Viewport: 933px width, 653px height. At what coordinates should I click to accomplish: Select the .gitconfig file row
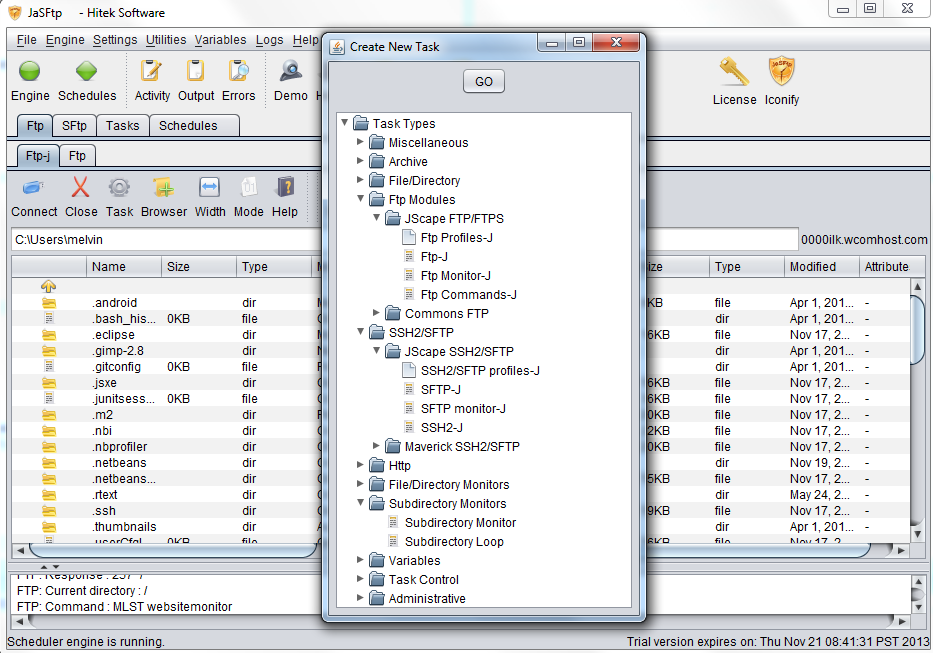tap(164, 367)
